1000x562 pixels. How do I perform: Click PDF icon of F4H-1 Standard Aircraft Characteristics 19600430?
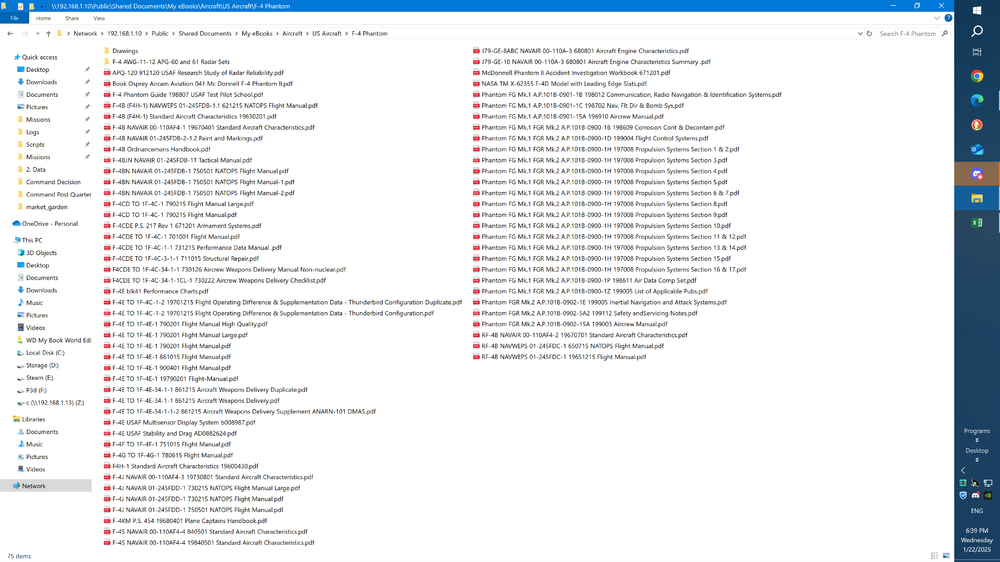pos(107,466)
